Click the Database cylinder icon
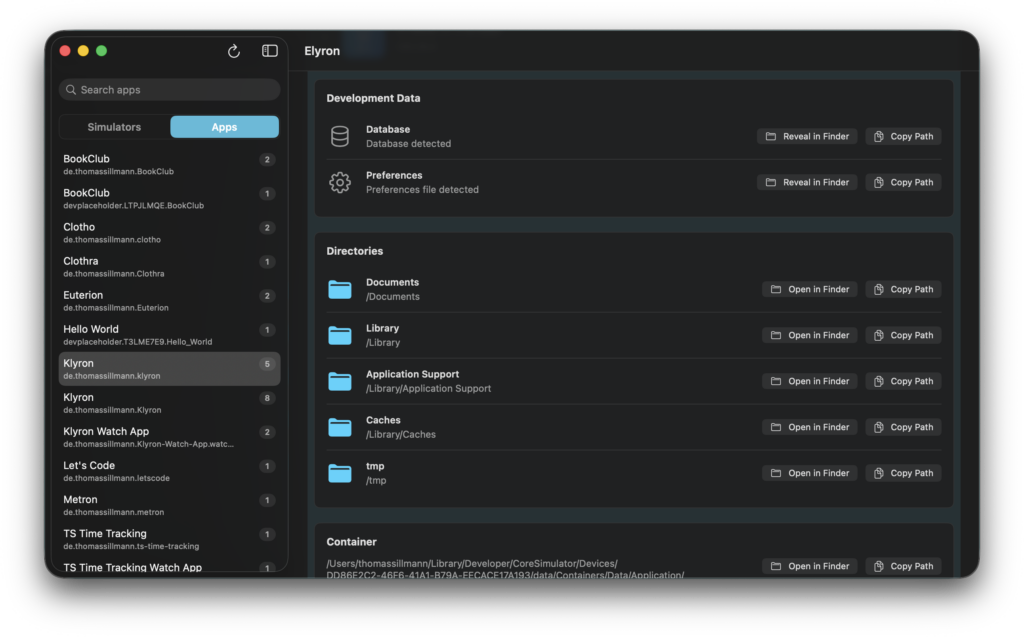The image size is (1024, 637). pos(340,137)
